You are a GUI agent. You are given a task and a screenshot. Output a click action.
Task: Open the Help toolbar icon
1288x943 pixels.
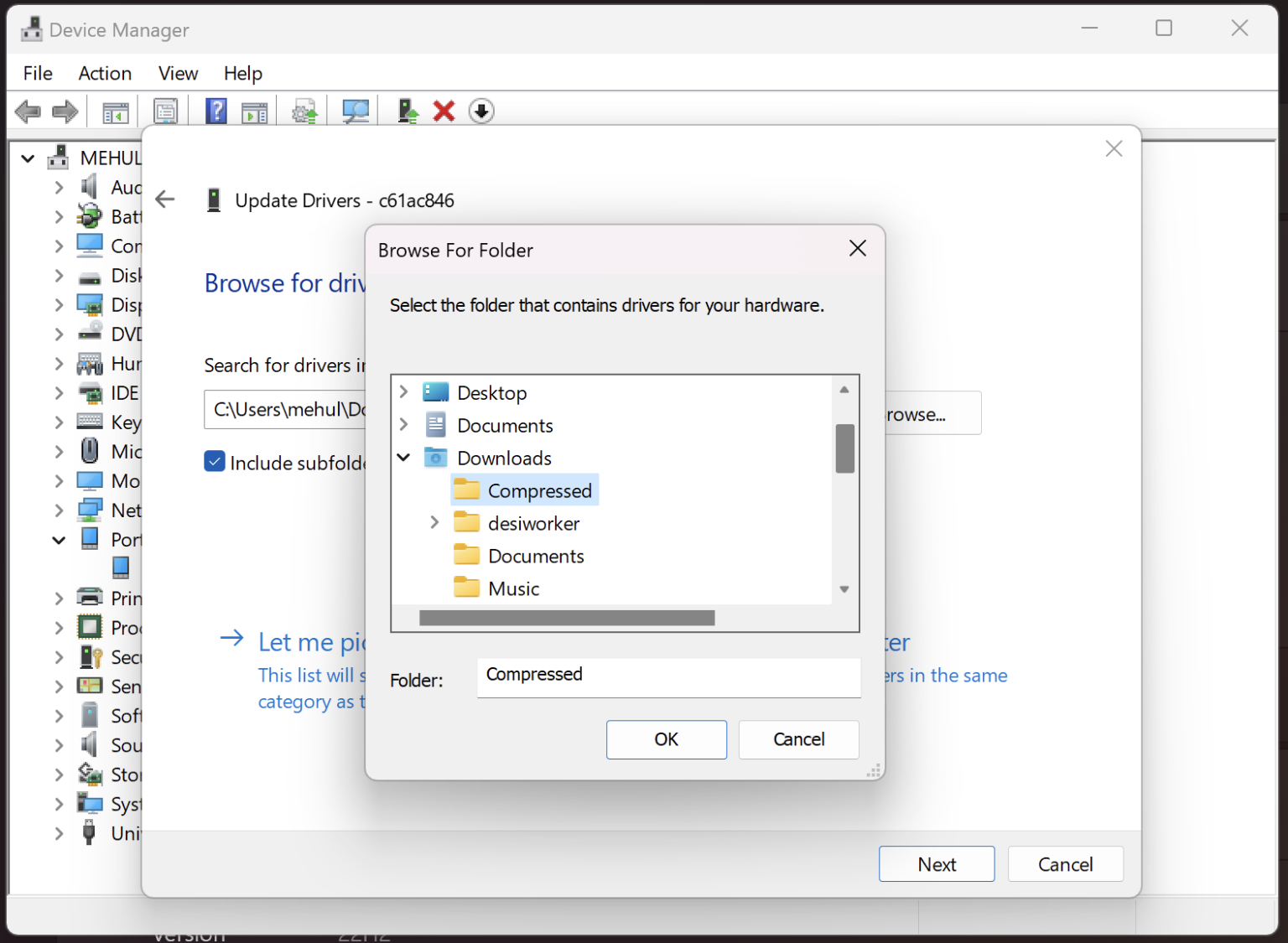click(216, 110)
